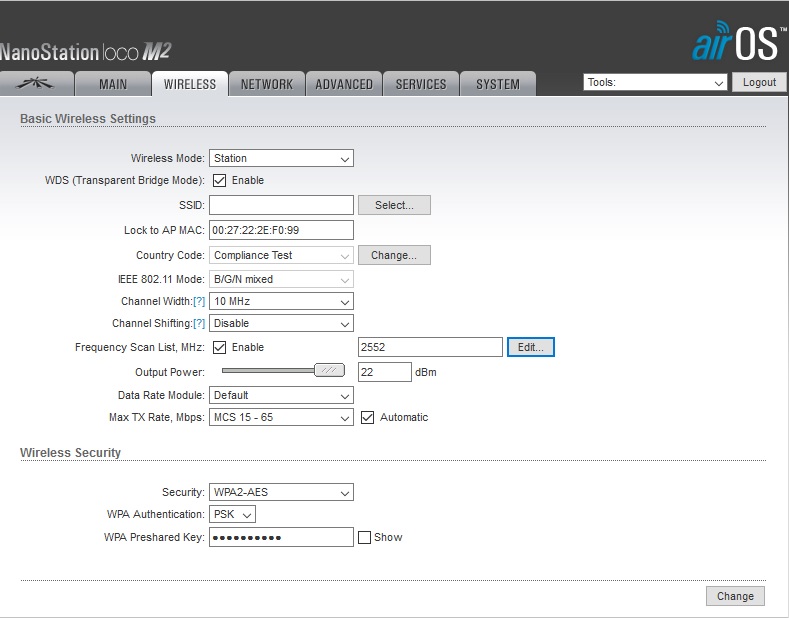
Task: Open the Channel Width dropdown
Action: (281, 301)
